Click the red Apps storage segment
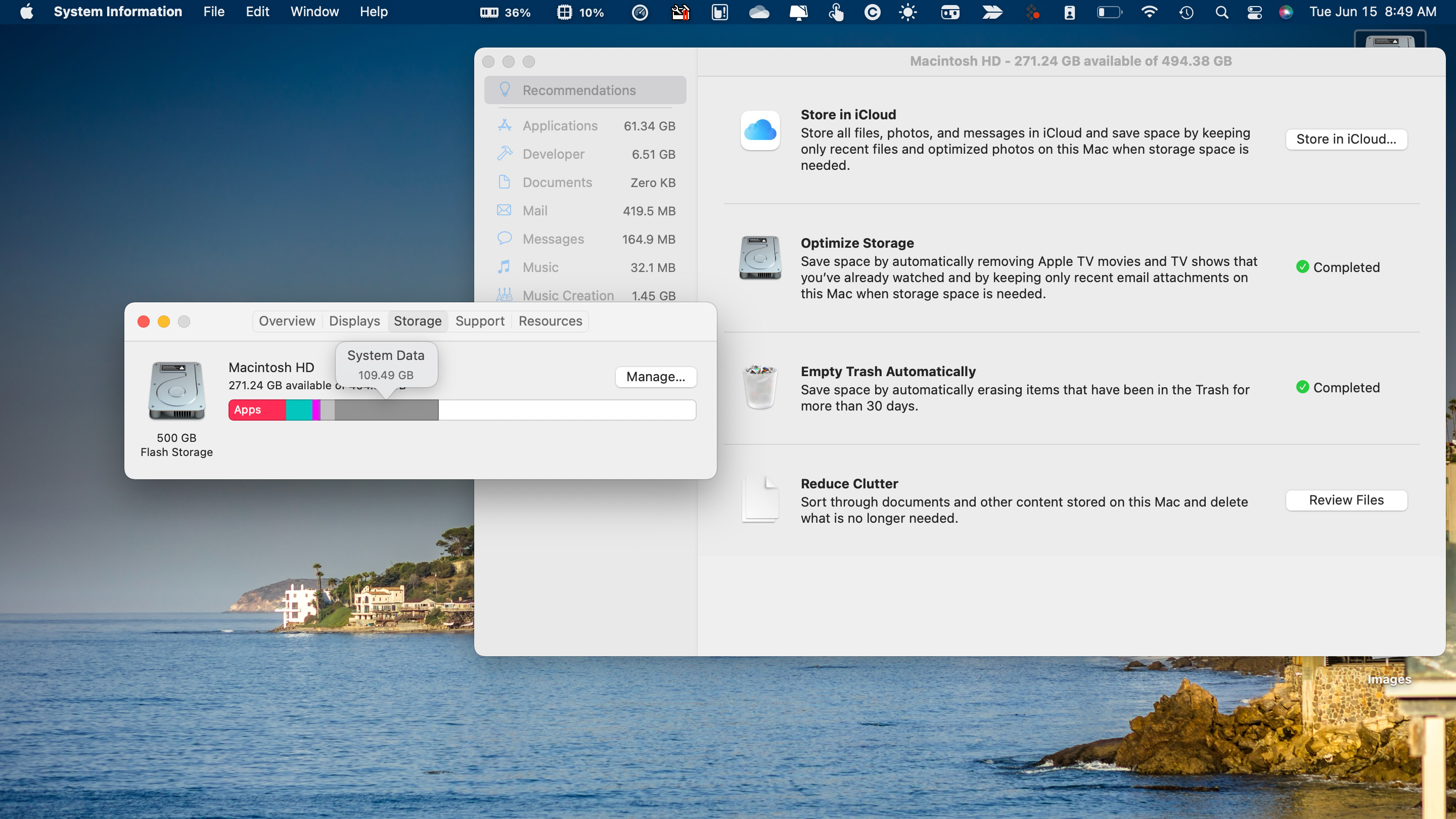This screenshot has width=1456, height=819. (x=257, y=410)
